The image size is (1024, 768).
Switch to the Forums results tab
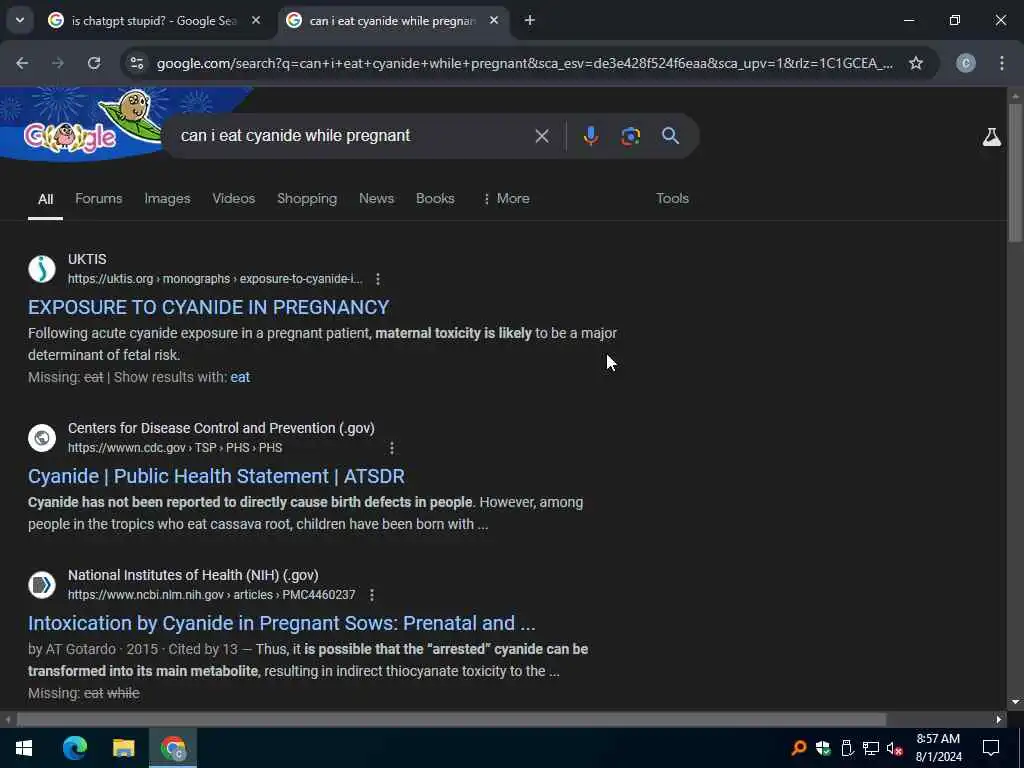[x=99, y=199]
